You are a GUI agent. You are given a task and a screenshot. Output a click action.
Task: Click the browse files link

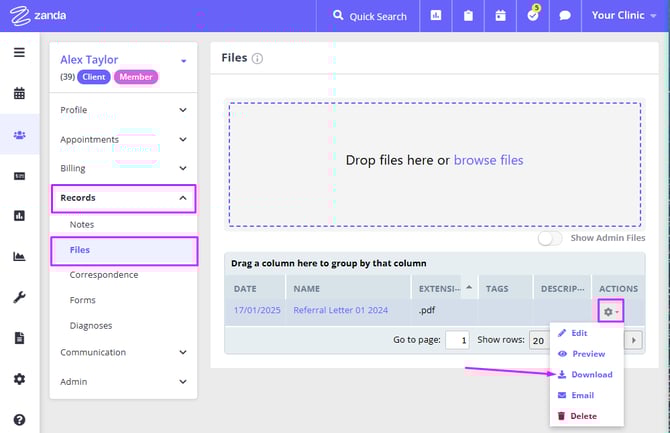click(x=488, y=160)
